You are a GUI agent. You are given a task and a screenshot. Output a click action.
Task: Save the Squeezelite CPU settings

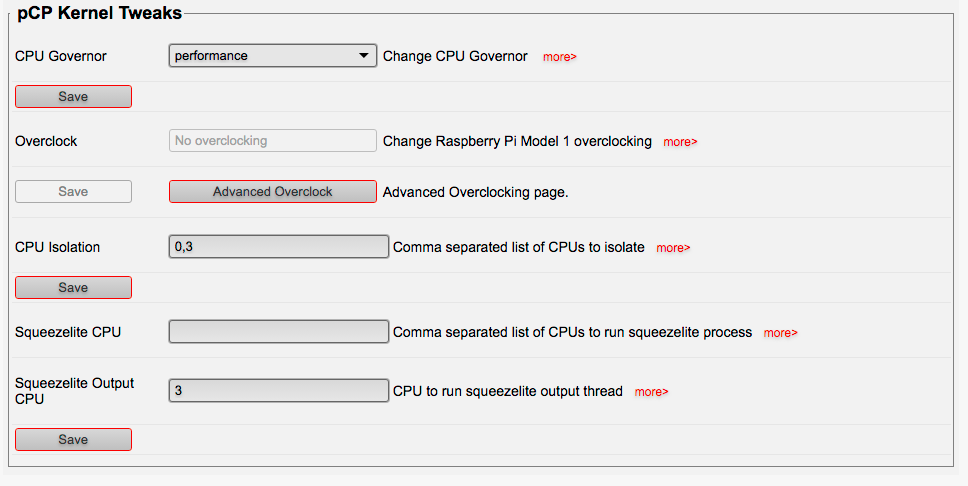click(73, 439)
